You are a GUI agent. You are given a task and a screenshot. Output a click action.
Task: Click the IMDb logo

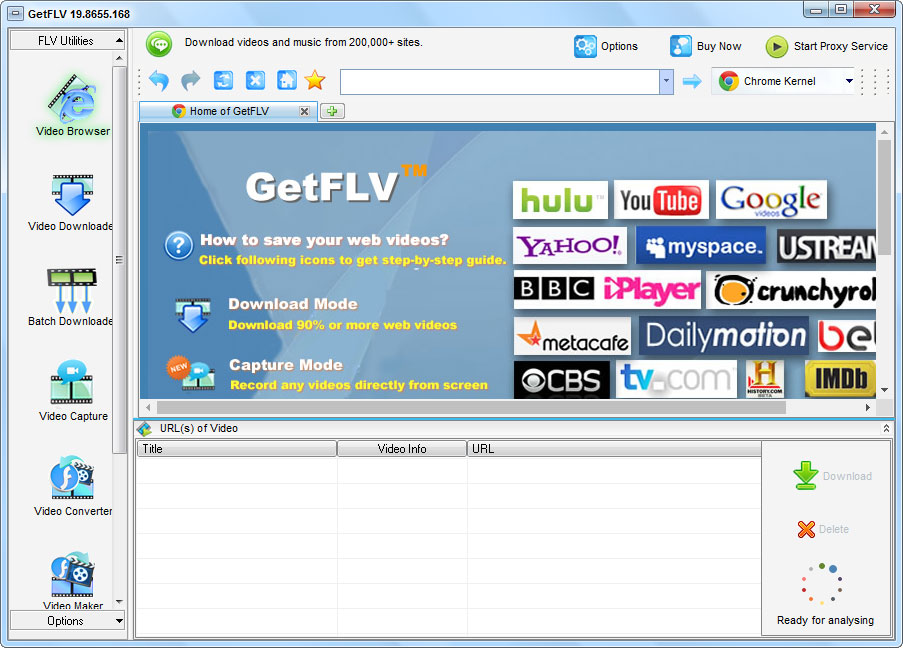click(x=840, y=379)
